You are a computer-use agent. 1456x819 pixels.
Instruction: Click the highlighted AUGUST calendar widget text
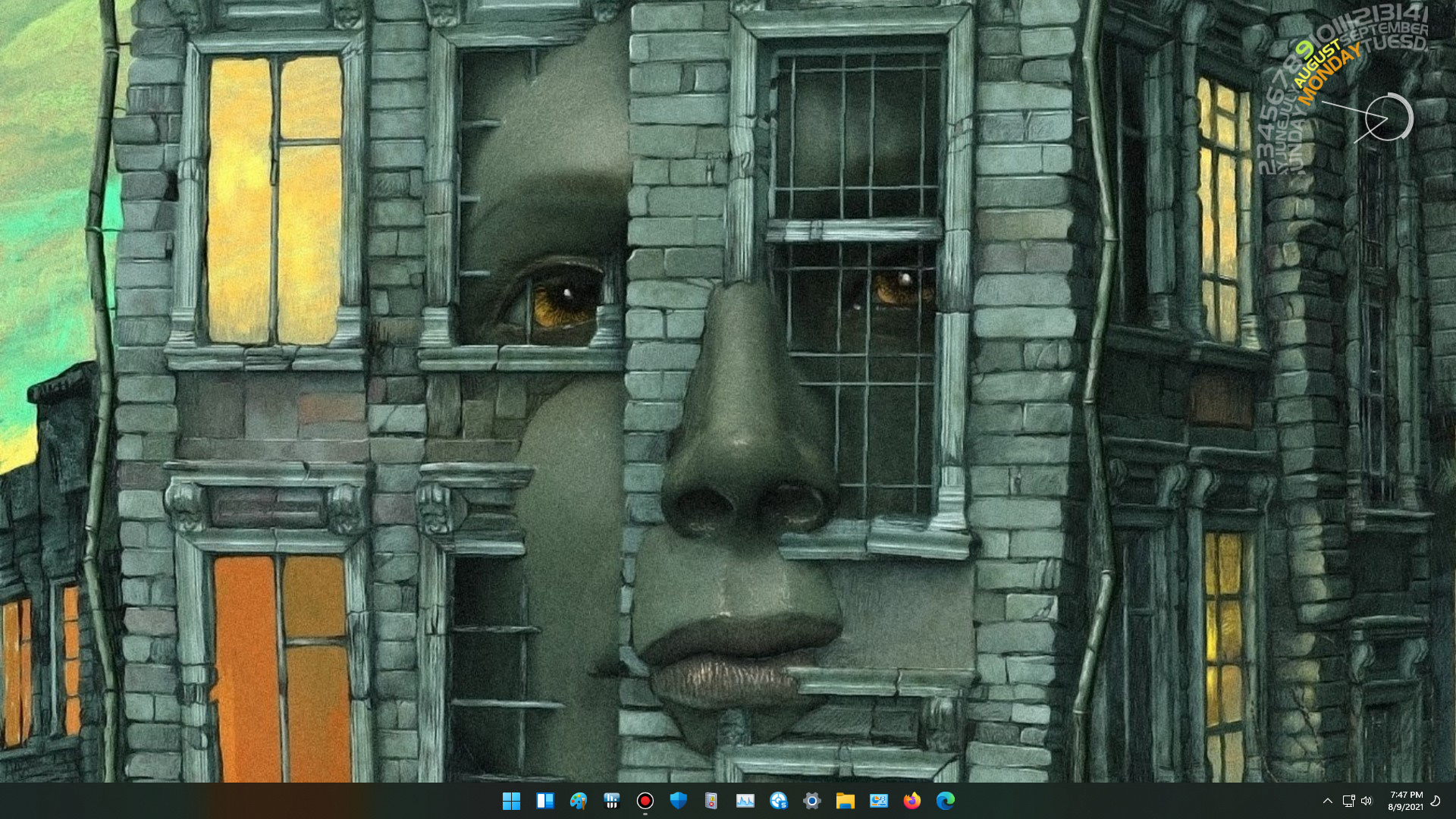tap(1316, 65)
